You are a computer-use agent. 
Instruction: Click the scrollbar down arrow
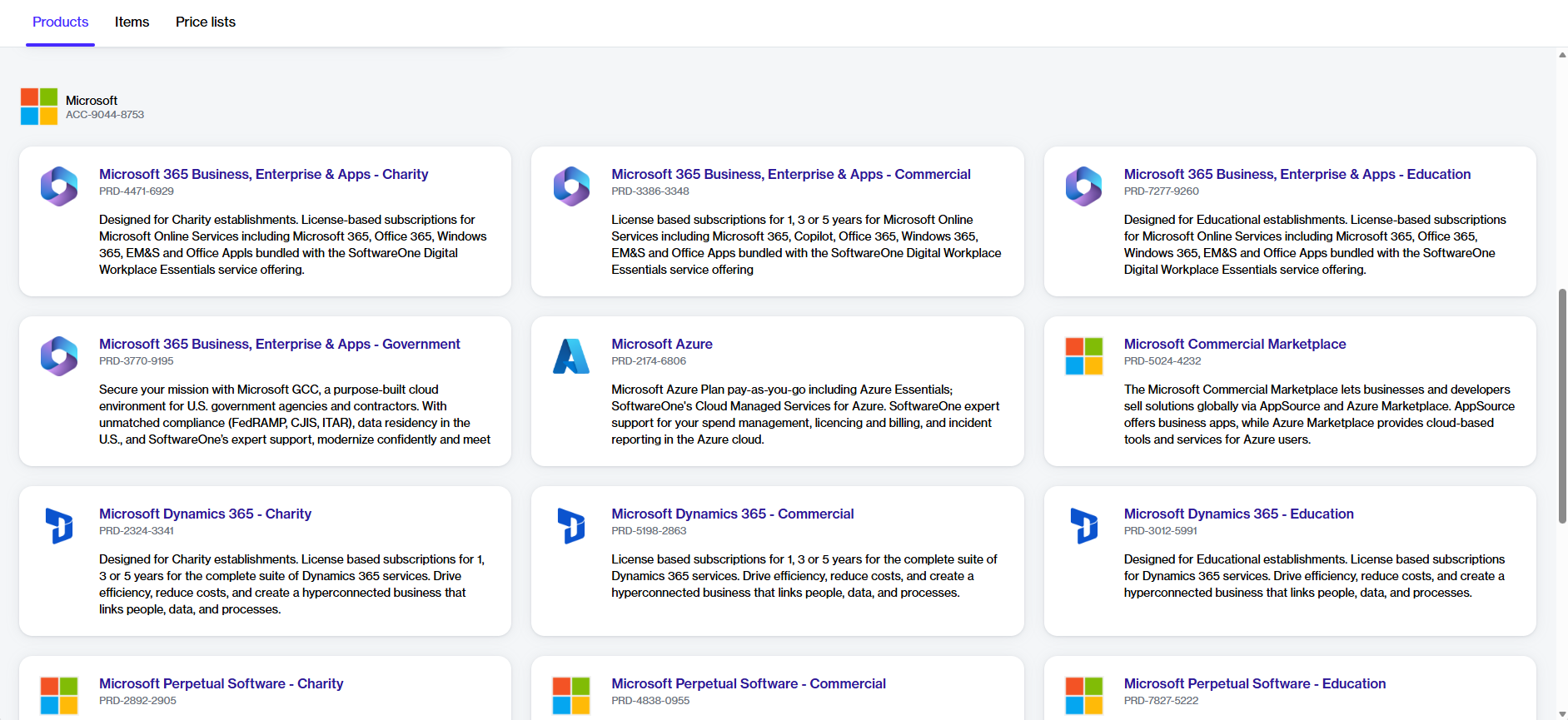[x=1562, y=714]
